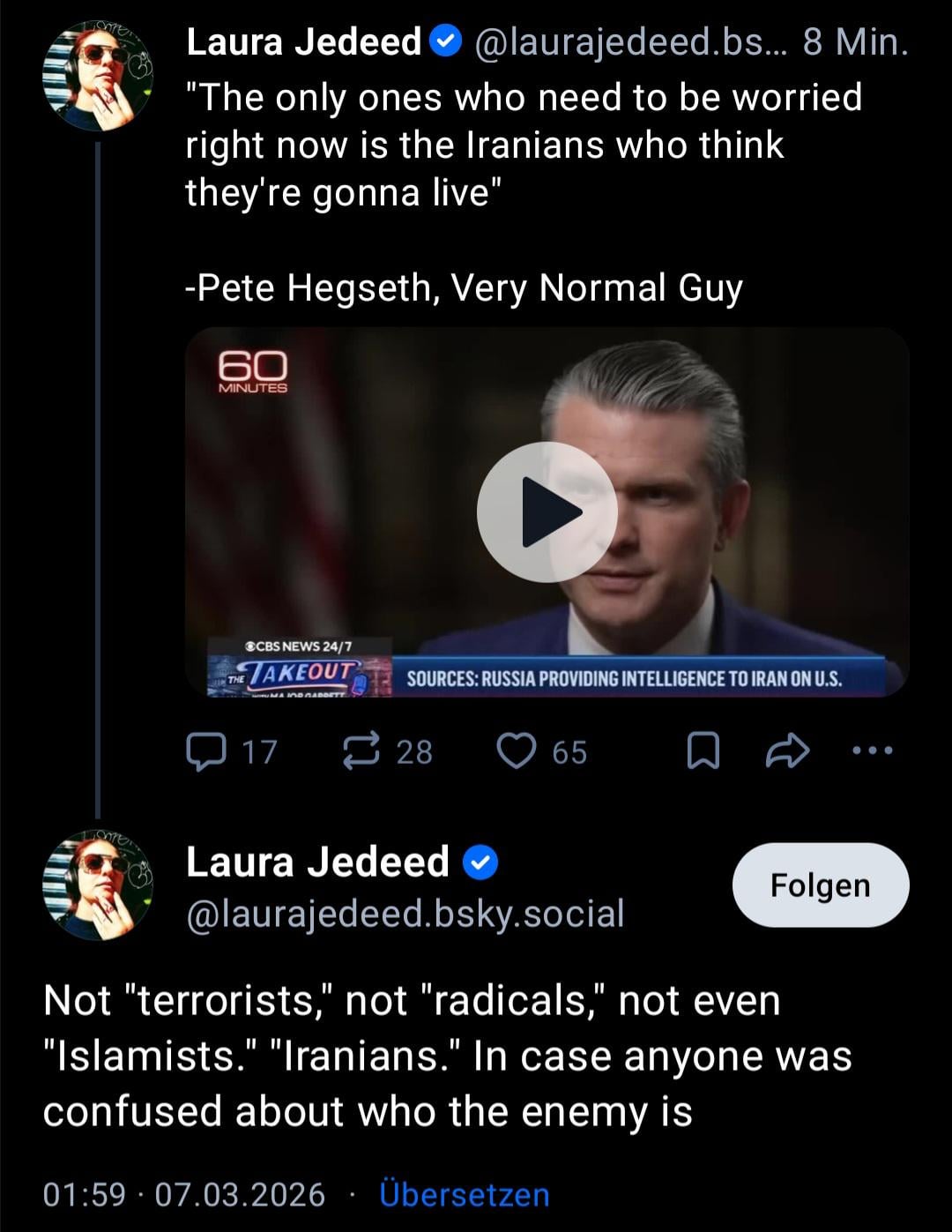952x1232 pixels.
Task: Open the three-dot more options menu
Action: click(x=874, y=751)
